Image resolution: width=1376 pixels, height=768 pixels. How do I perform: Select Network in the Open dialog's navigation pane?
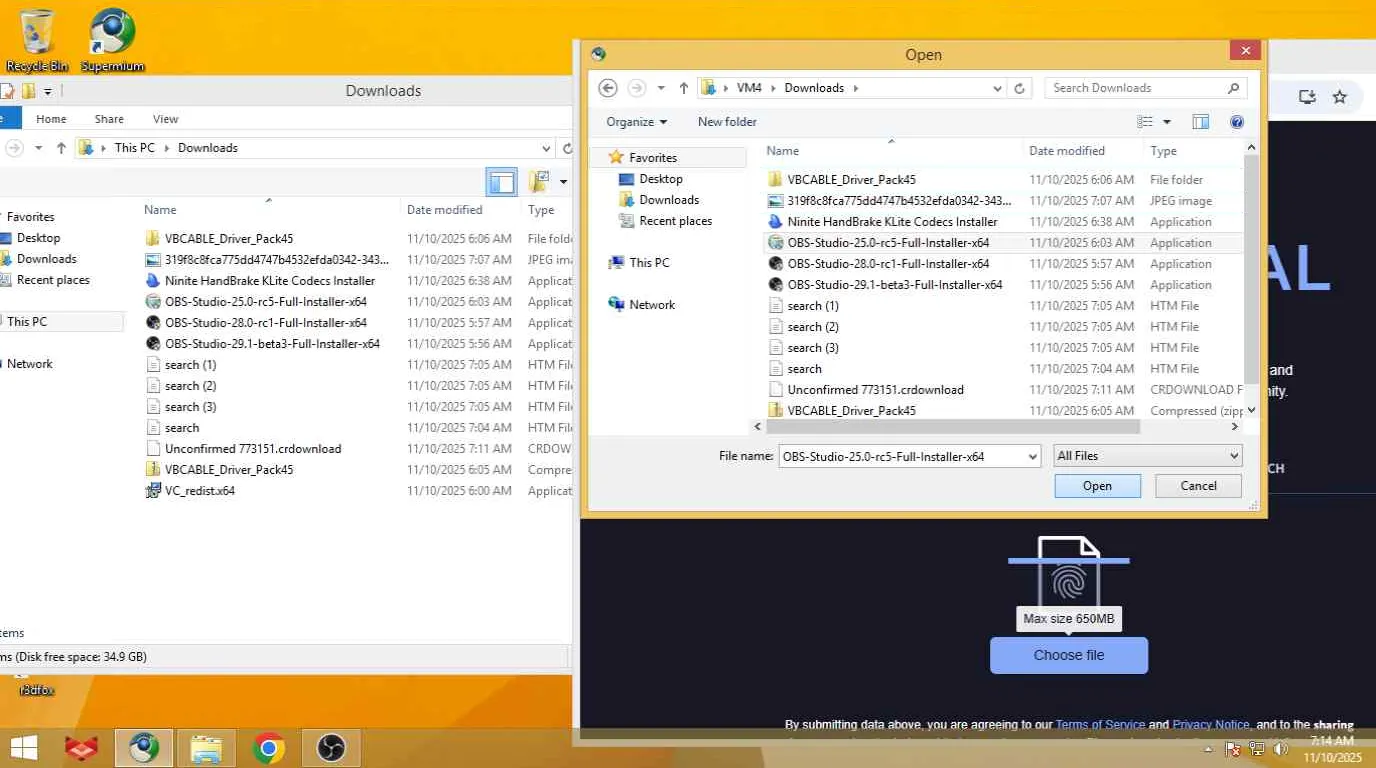point(652,305)
